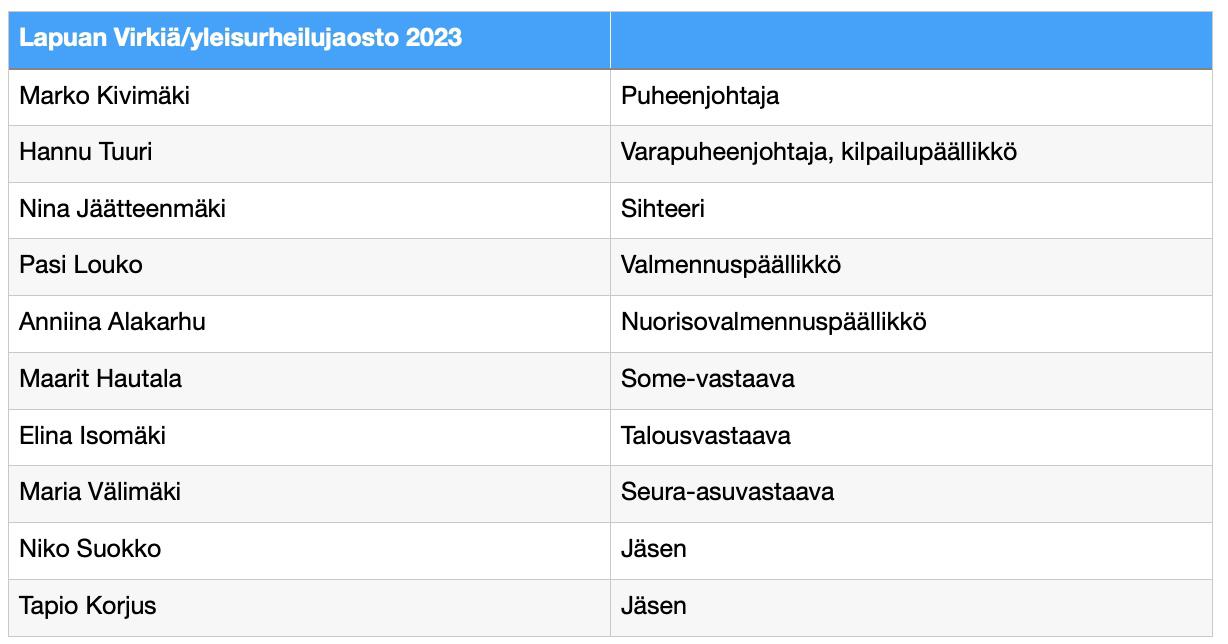Click the Puheenjohtaja cell

(x=911, y=97)
